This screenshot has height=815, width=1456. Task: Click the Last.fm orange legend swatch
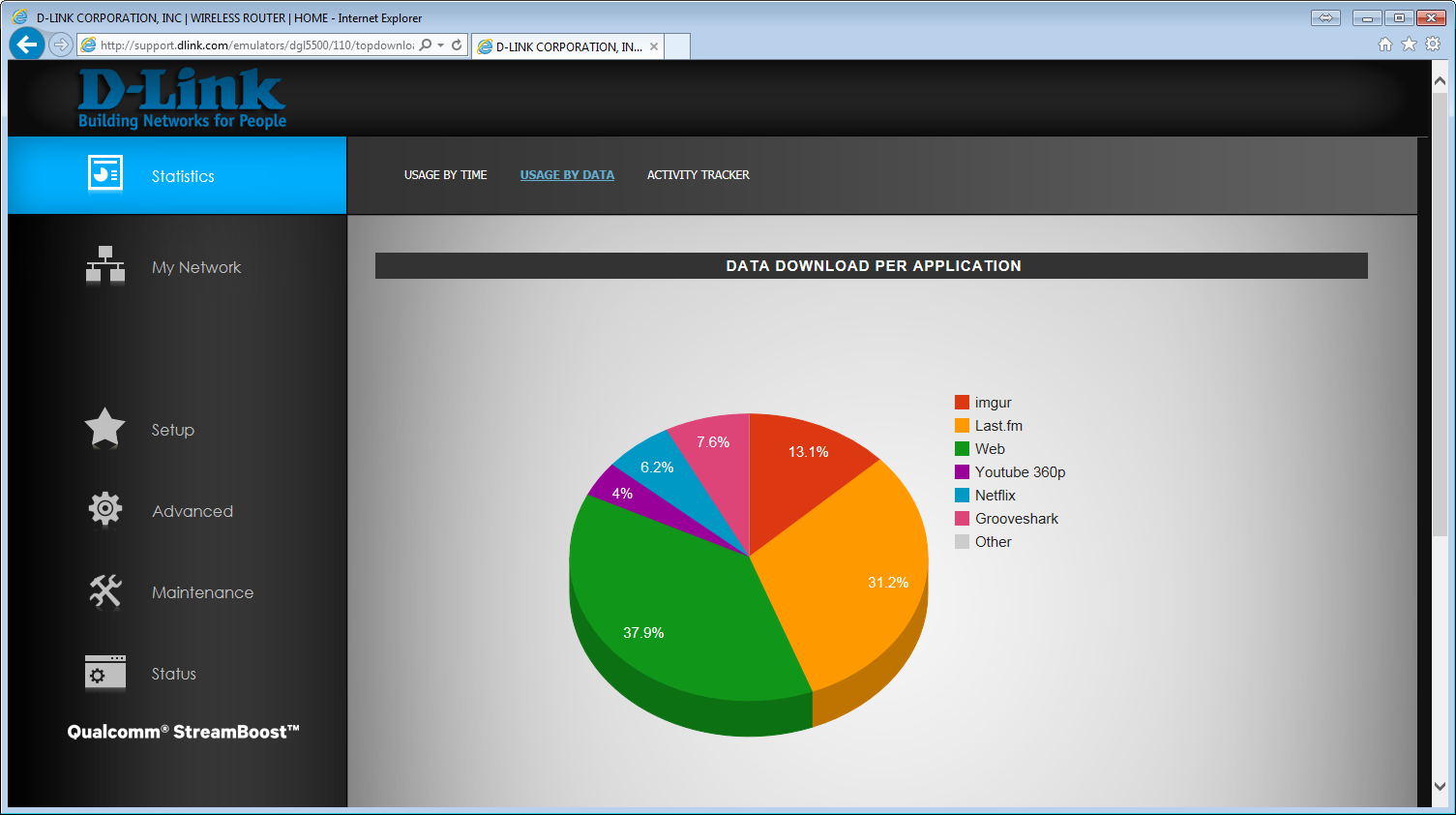click(x=962, y=426)
